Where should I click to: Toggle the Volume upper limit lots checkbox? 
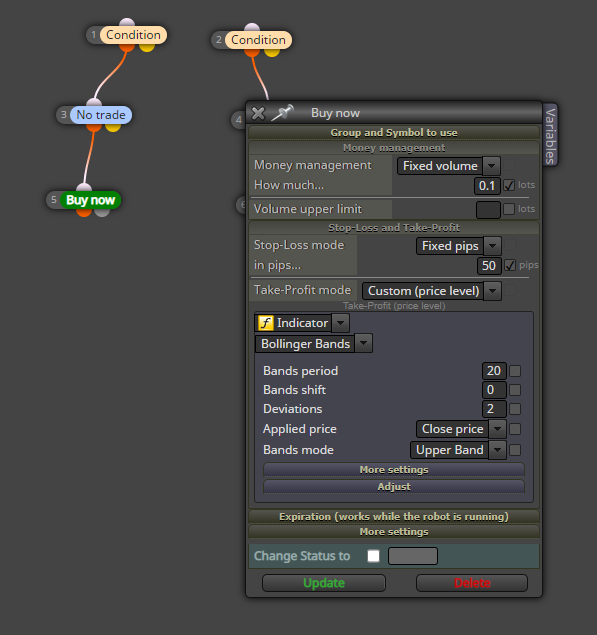pos(509,209)
